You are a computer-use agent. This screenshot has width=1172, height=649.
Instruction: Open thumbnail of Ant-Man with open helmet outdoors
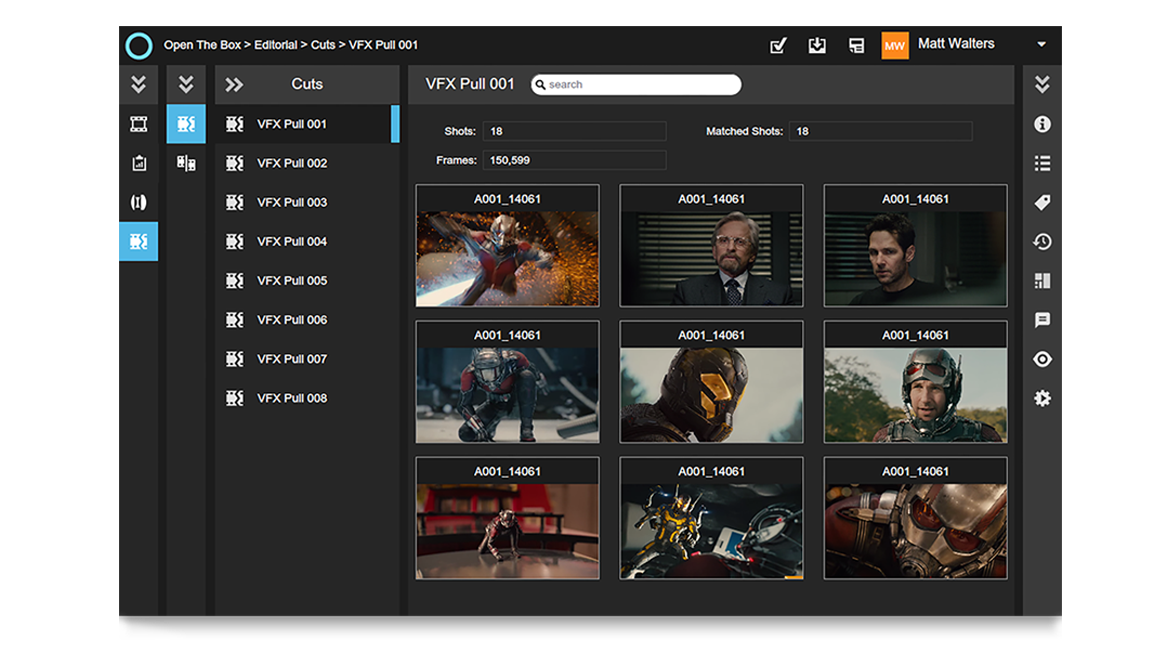pos(916,381)
